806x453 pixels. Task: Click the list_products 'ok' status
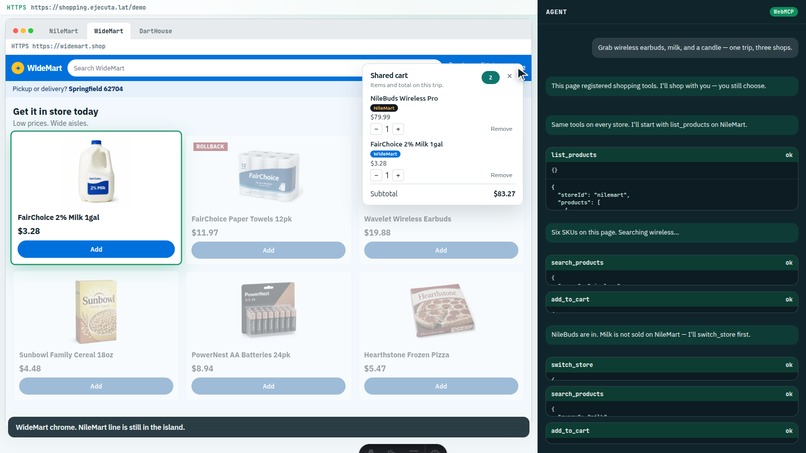coord(789,155)
